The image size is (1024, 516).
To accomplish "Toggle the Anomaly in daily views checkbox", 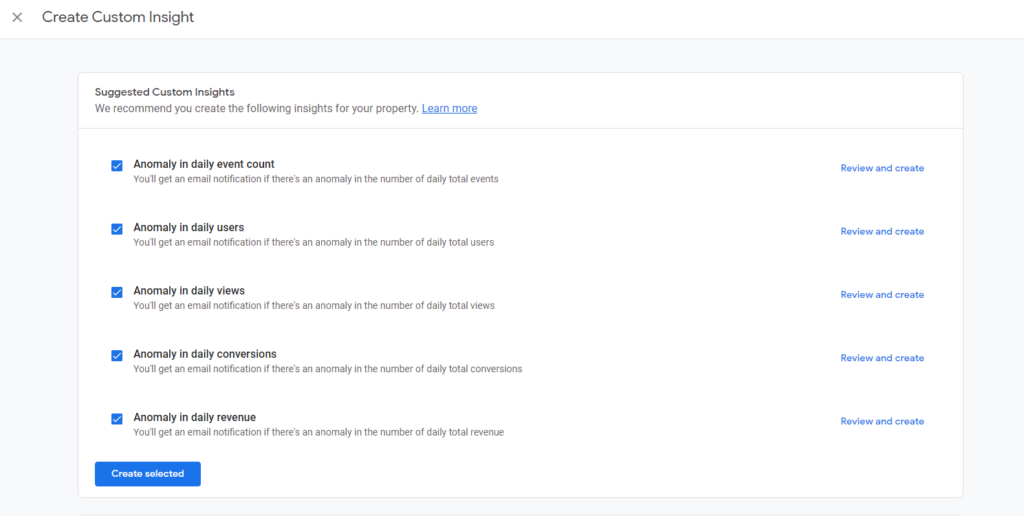I will 117,293.
